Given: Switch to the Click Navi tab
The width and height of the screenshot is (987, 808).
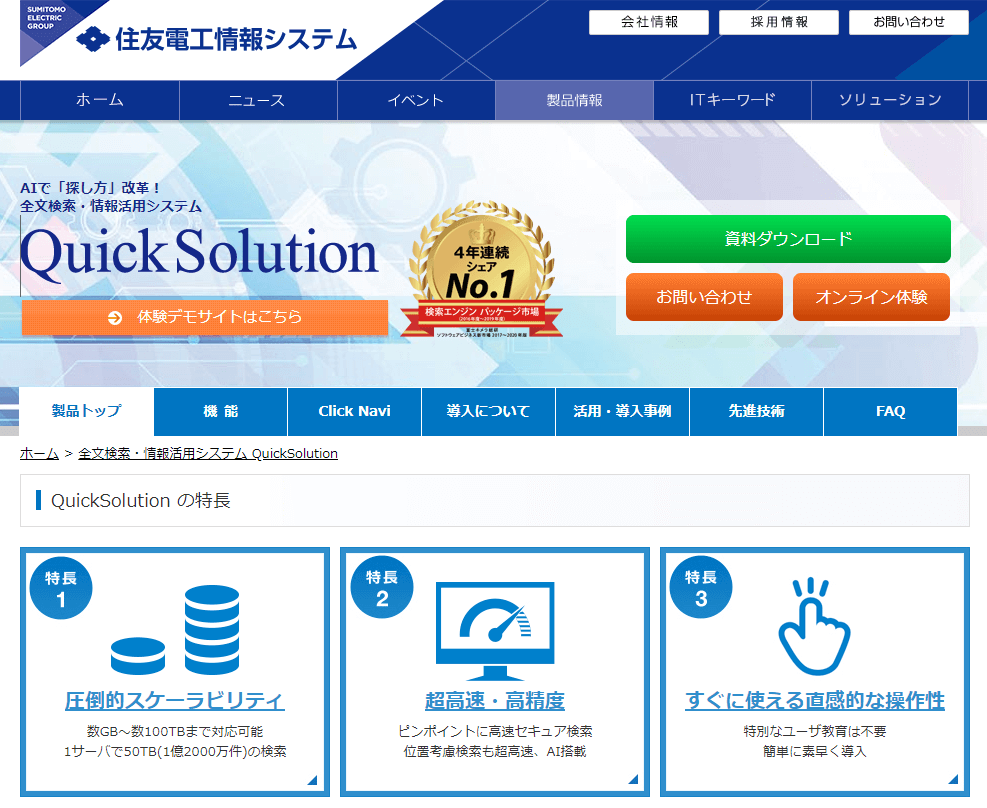Looking at the screenshot, I should 354,412.
